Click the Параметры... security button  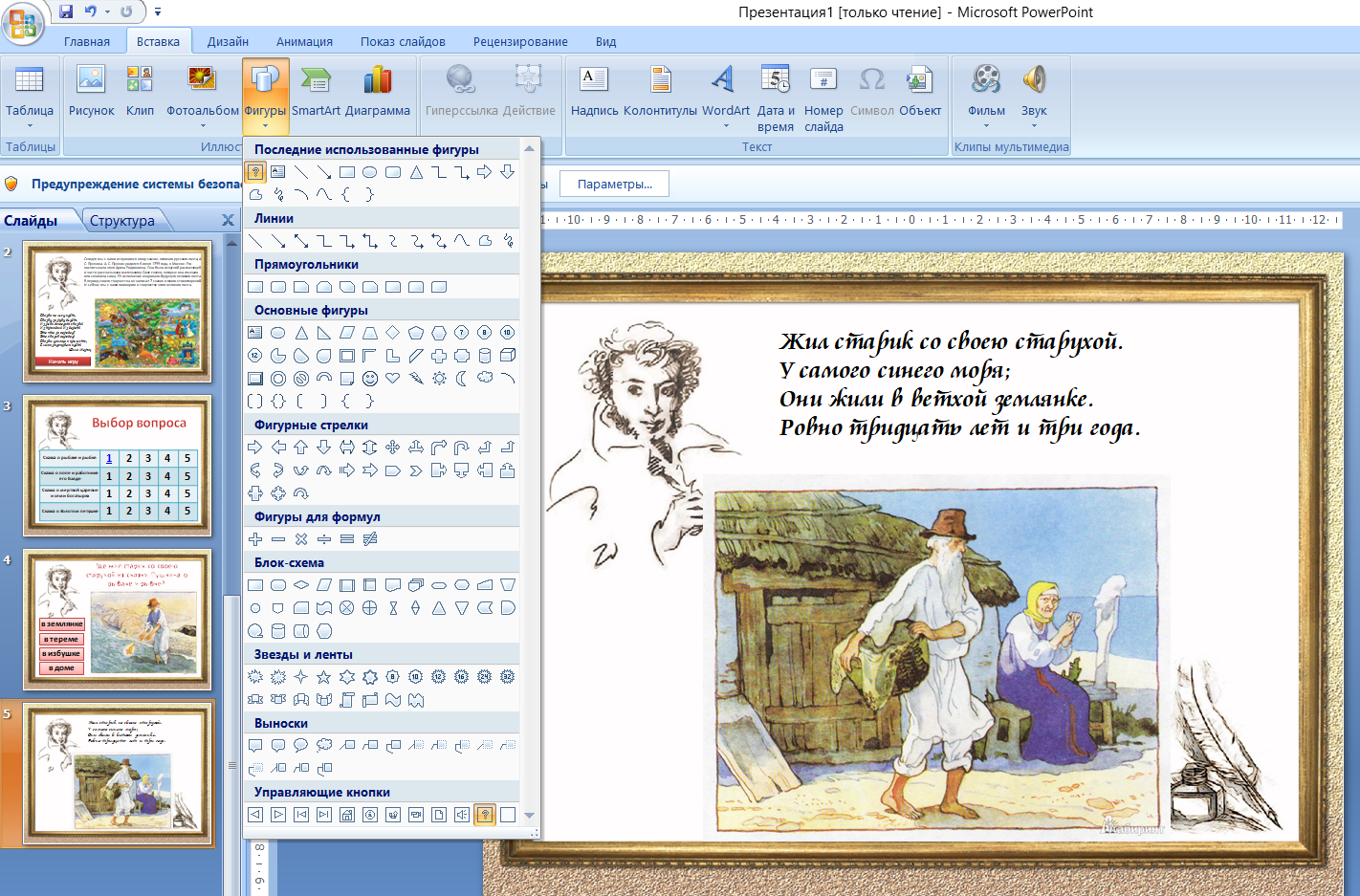click(615, 184)
